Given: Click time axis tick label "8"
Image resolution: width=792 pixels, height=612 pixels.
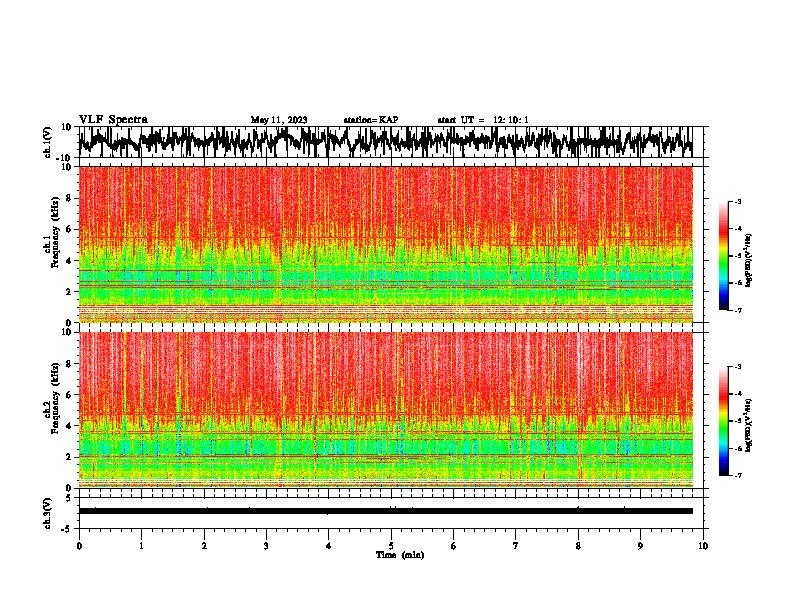Looking at the screenshot, I should 578,546.
